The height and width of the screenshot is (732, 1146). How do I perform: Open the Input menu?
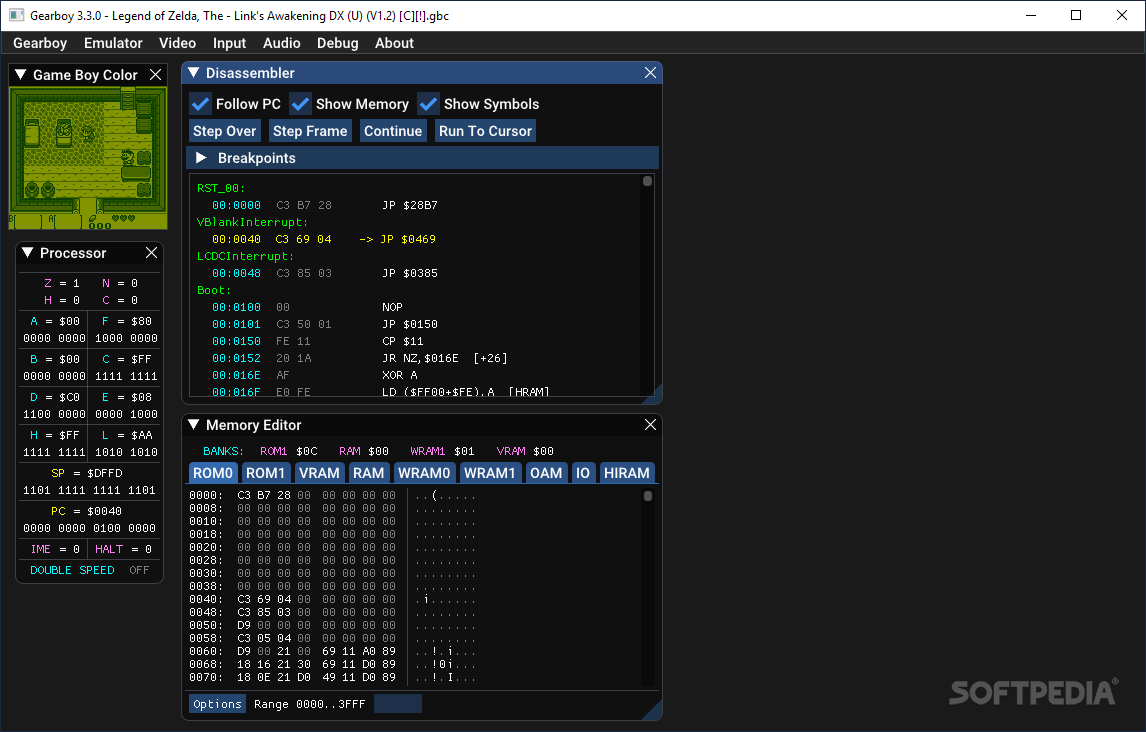pyautogui.click(x=229, y=43)
